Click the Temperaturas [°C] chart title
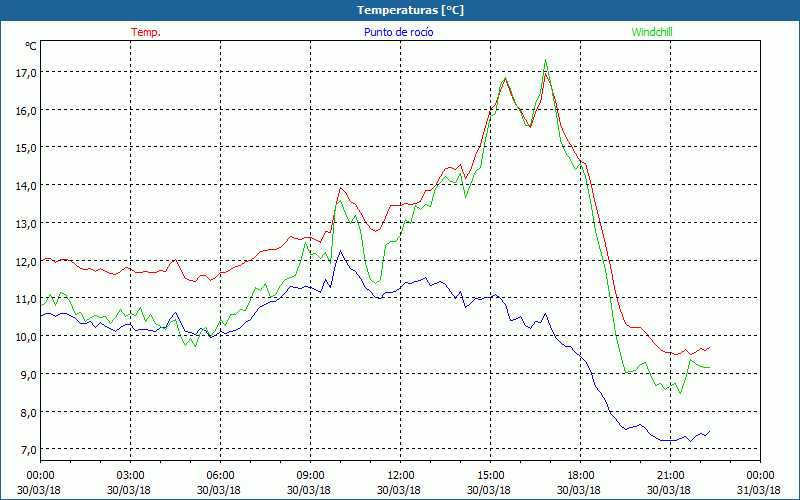 tap(410, 10)
